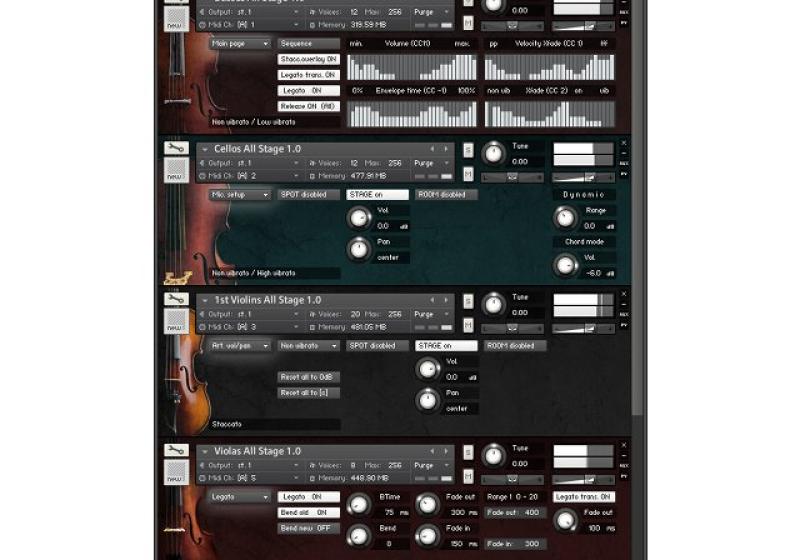Open Purge menu of Cellos instrument
The width and height of the screenshot is (800, 560).
[x=430, y=163]
